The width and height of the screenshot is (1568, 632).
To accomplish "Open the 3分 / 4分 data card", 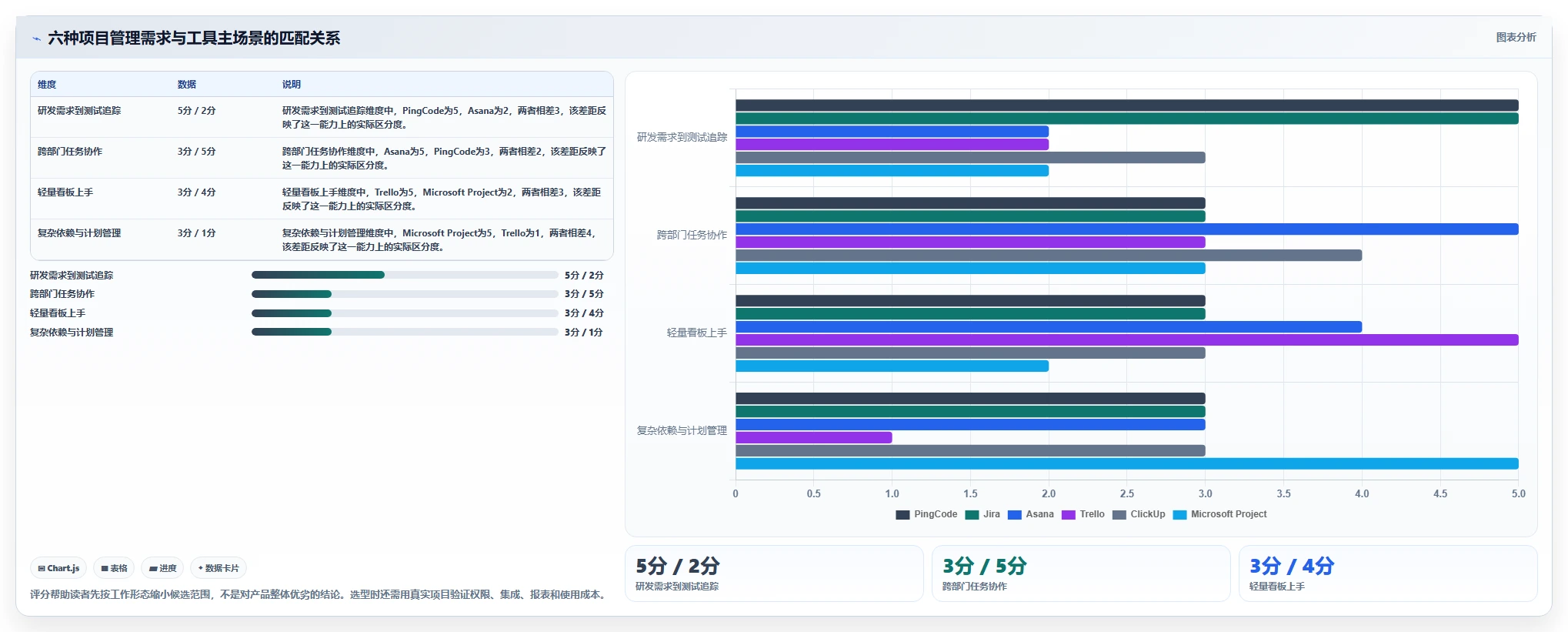I will (1388, 573).
